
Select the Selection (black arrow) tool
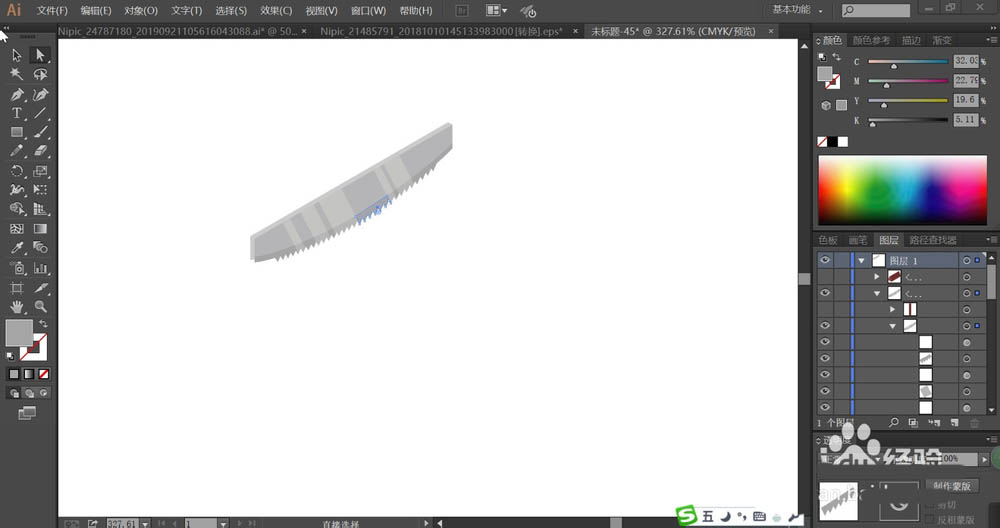pyautogui.click(x=17, y=55)
